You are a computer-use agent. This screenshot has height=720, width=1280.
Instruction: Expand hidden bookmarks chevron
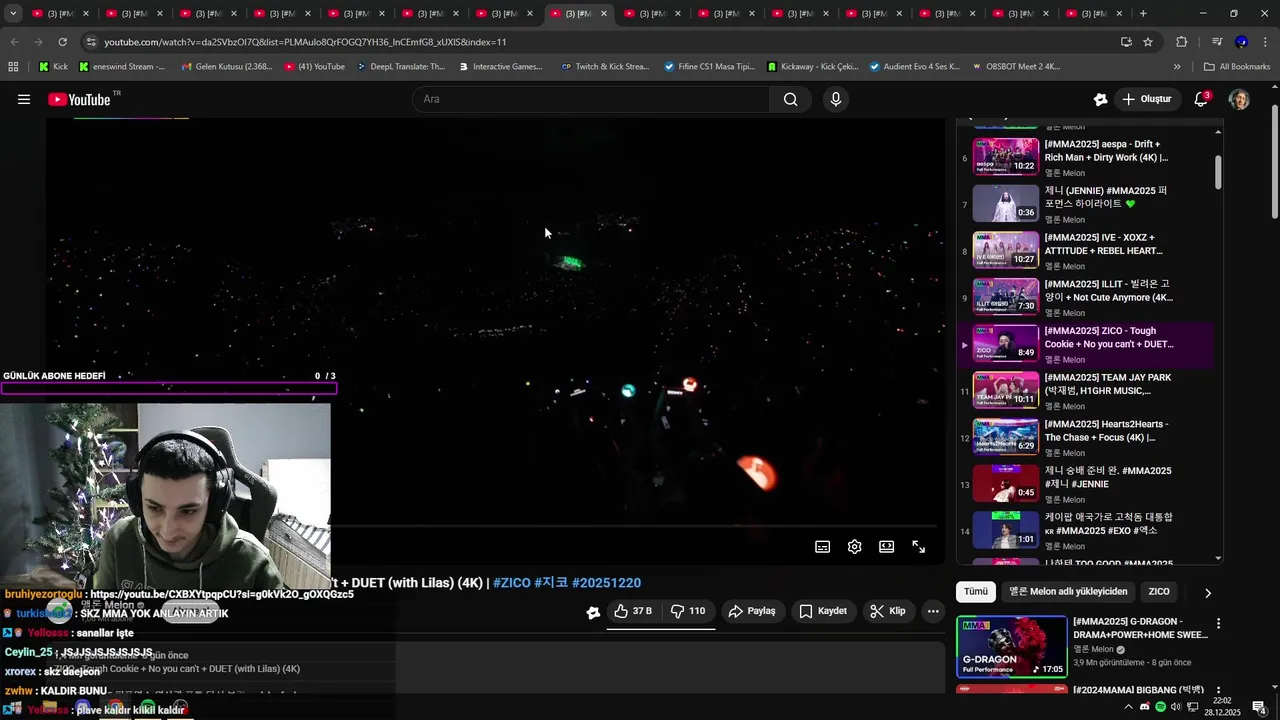point(1177,67)
